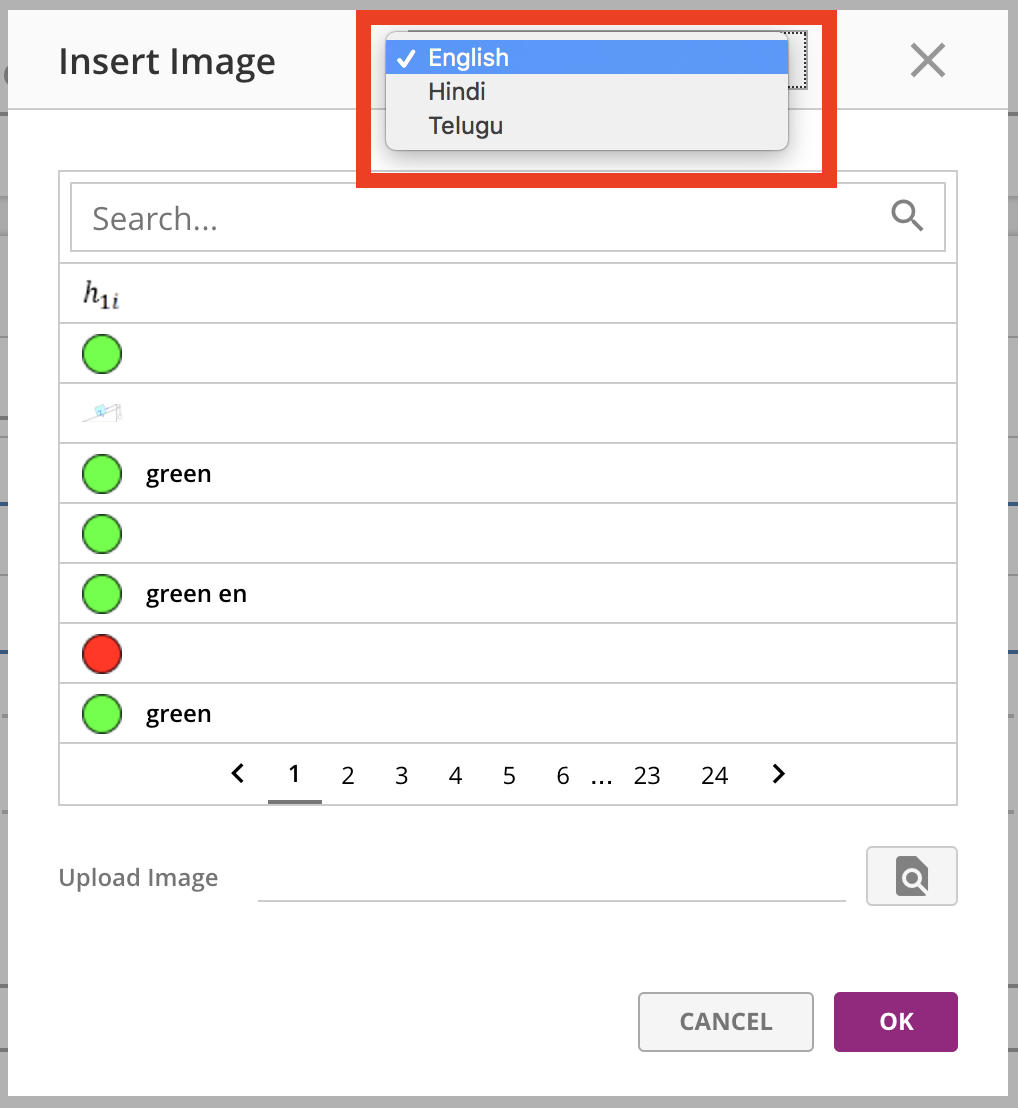Open page 2 of image results

[348, 776]
